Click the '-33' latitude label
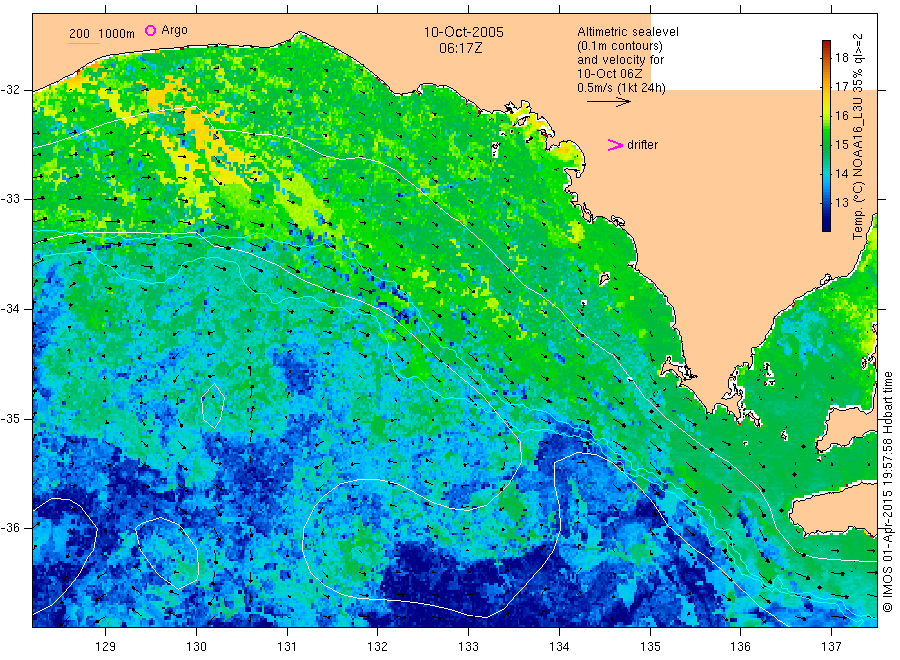The width and height of the screenshot is (900, 660). click(x=10, y=199)
